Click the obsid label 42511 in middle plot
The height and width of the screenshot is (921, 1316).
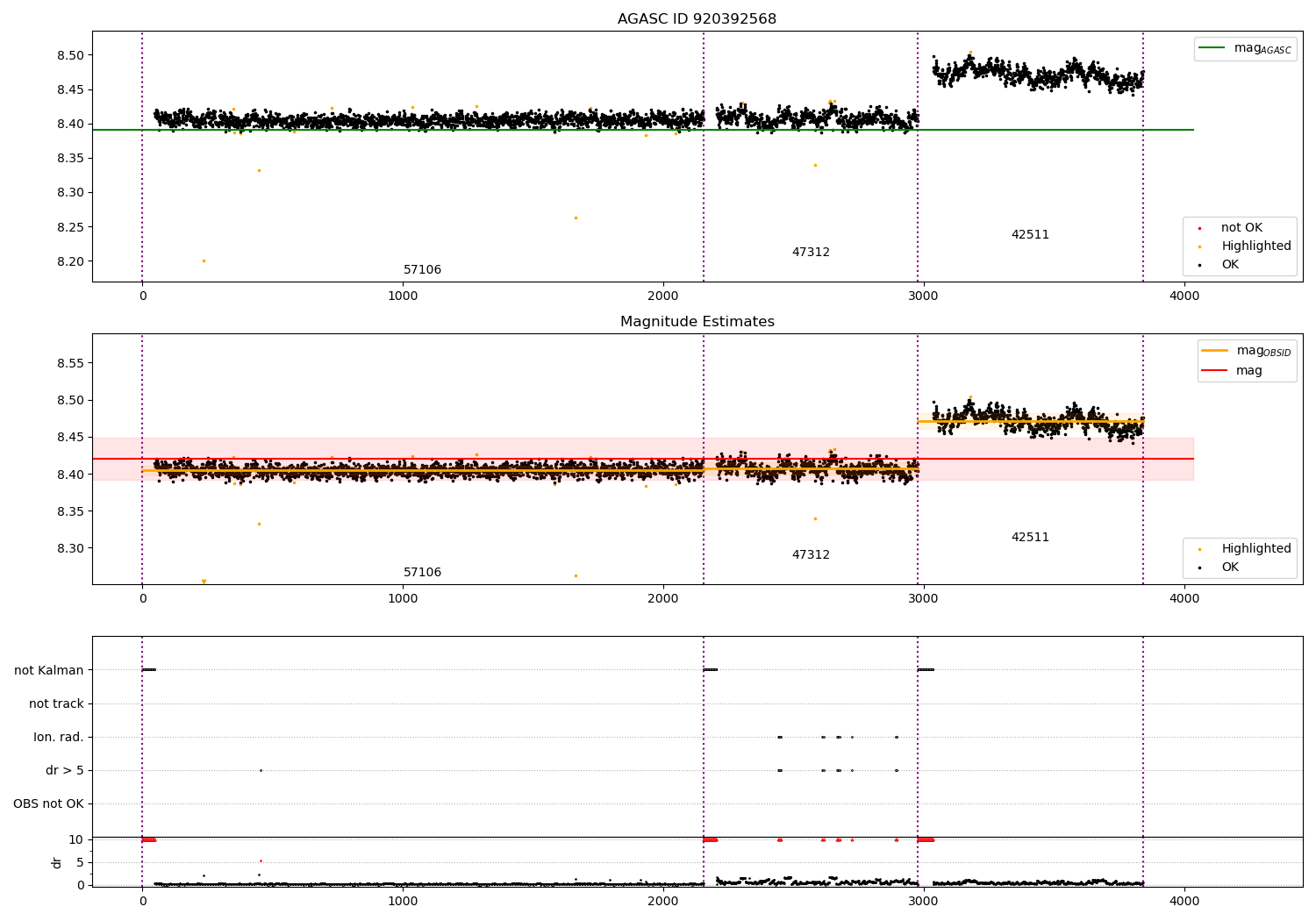tap(1030, 538)
